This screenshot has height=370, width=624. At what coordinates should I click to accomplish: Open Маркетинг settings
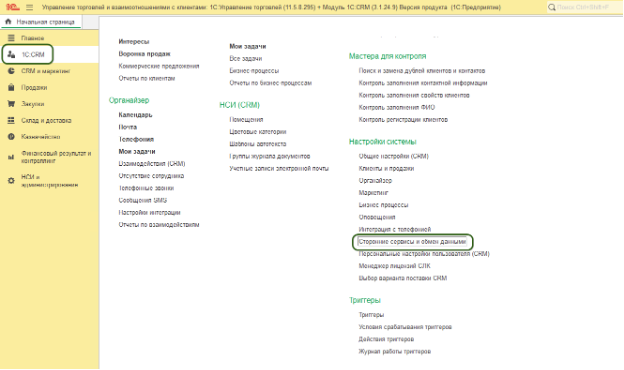[x=373, y=193]
